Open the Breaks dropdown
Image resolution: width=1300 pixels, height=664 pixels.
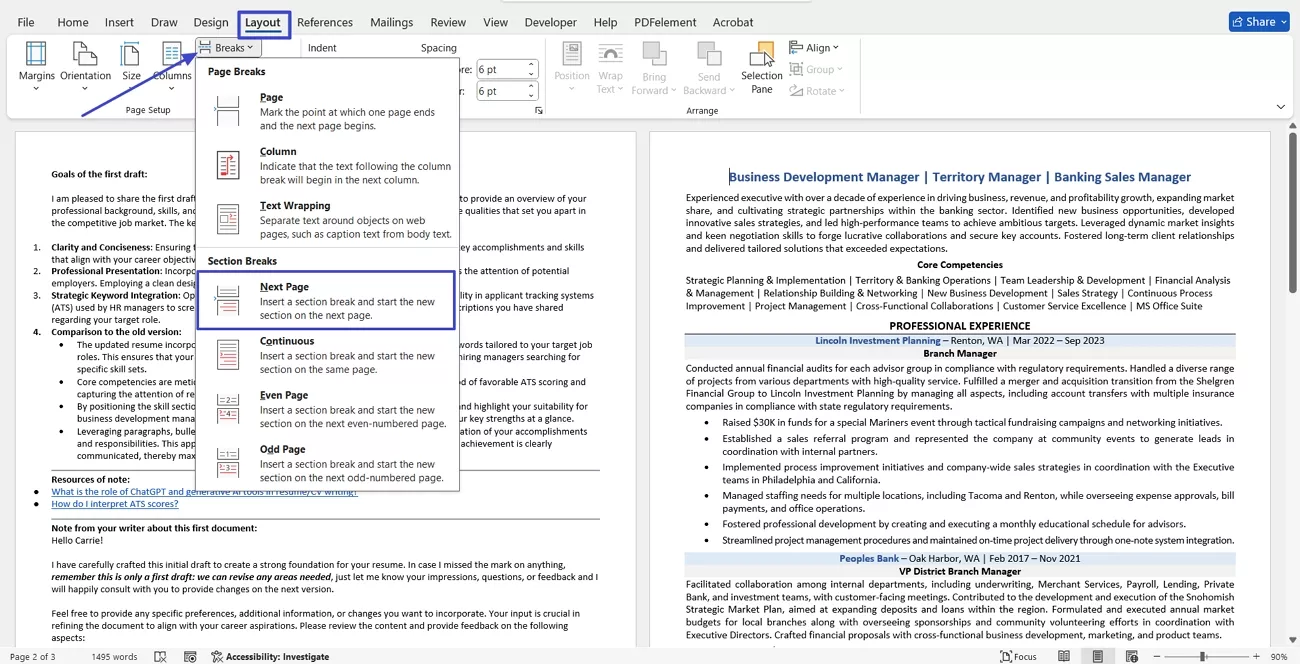[227, 47]
